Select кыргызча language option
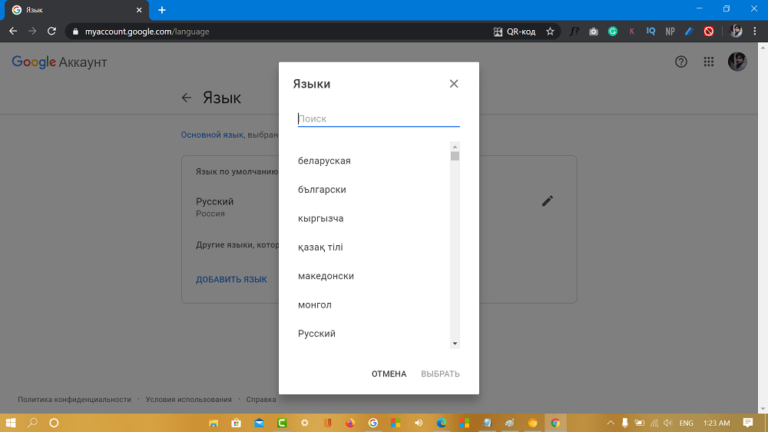 pyautogui.click(x=320, y=219)
